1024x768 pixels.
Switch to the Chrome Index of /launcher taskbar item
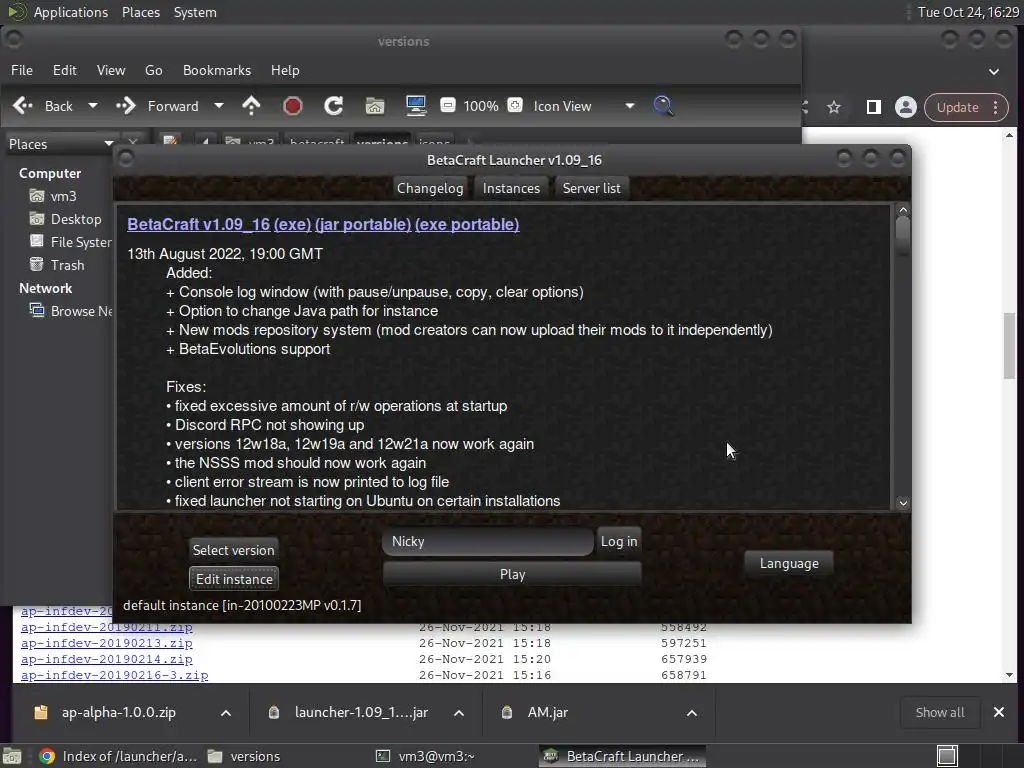(118, 756)
